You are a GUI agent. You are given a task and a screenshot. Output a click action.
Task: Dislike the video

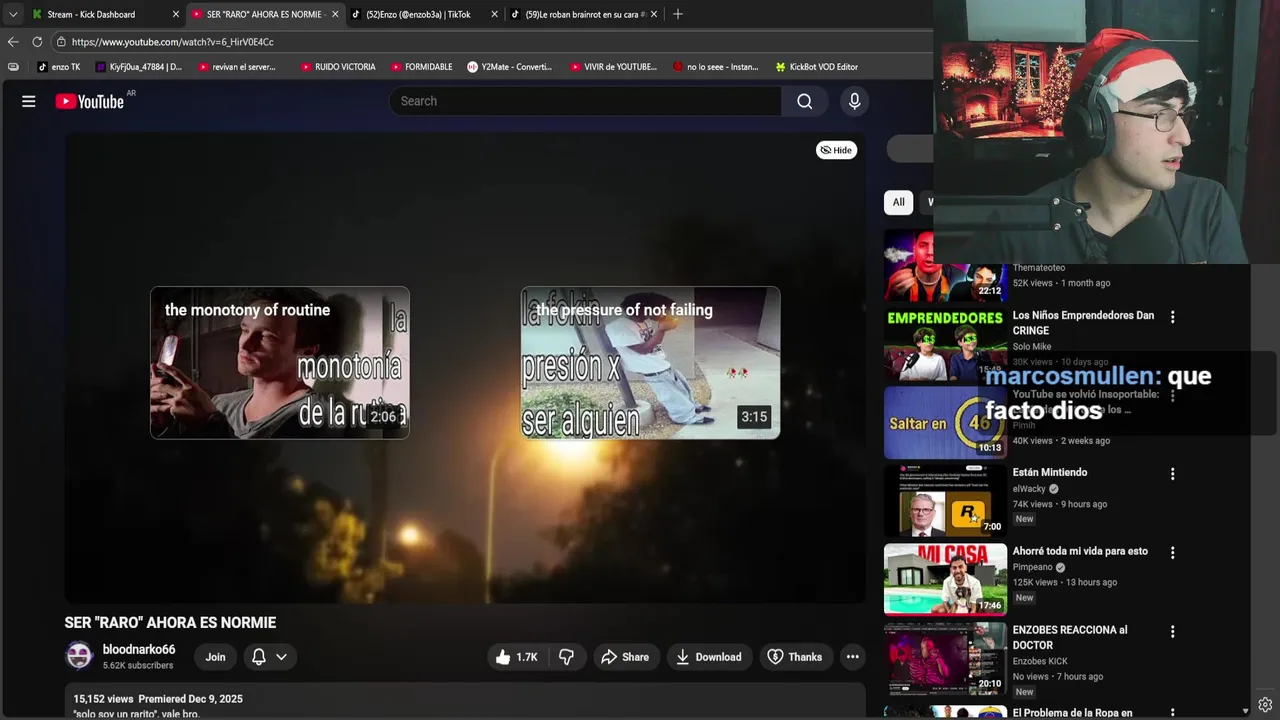[x=566, y=657]
